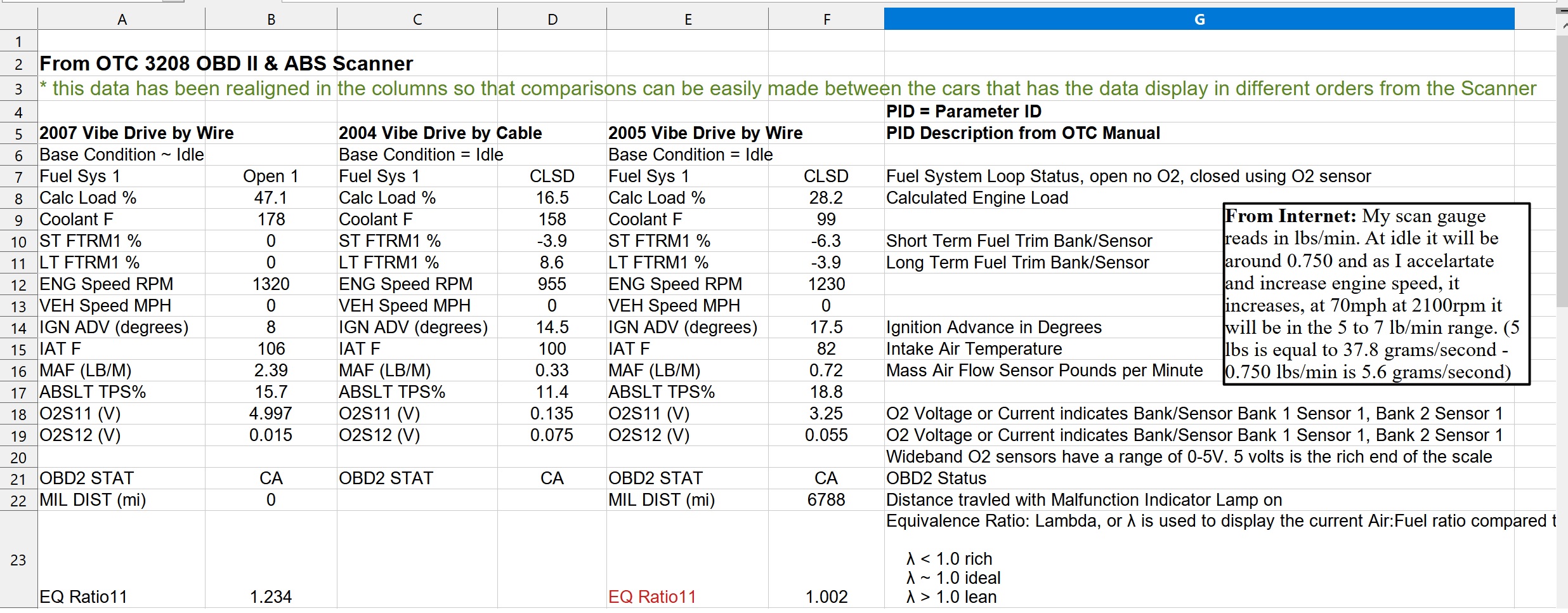Screen dimensions: 1568x613
Task: Select the 3.25 O2S11 voltage value
Action: (x=826, y=414)
